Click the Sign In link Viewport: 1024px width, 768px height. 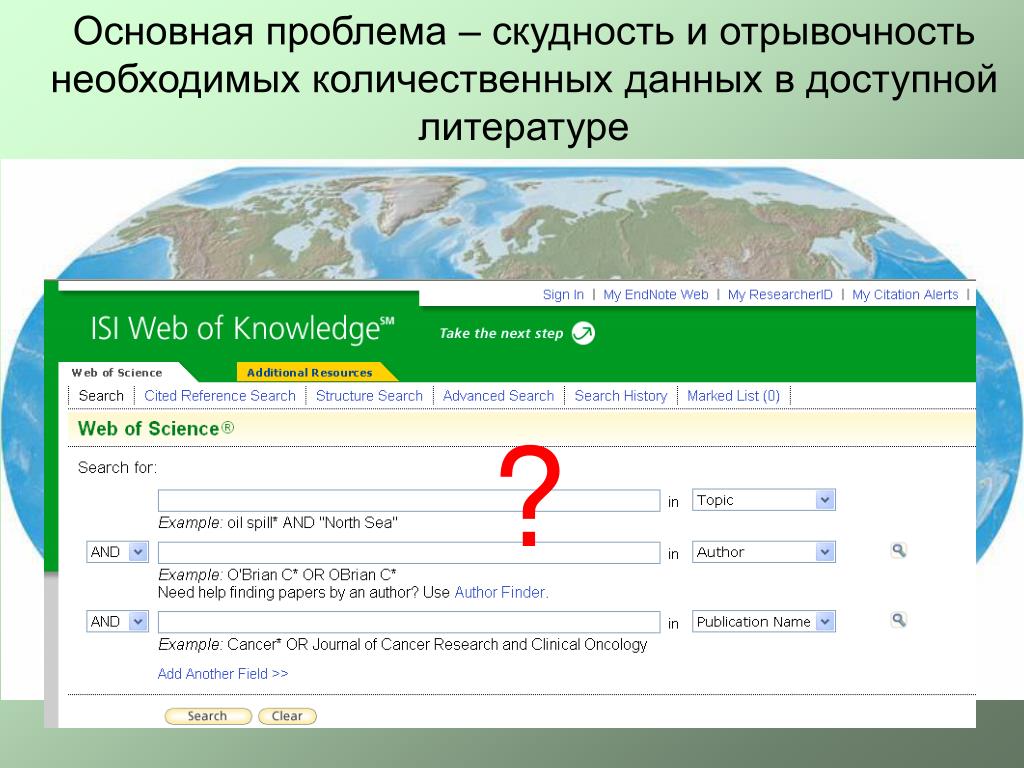tap(563, 295)
